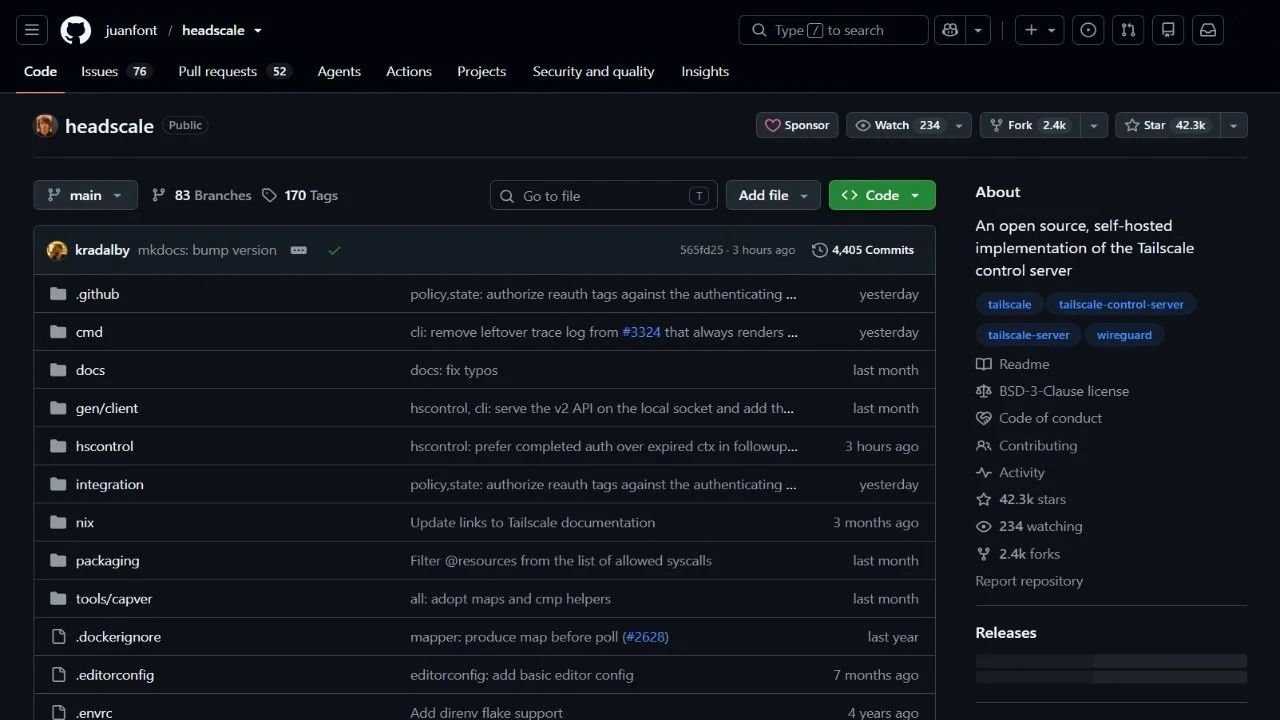Open the hscontrol folder icon
The height and width of the screenshot is (720, 1280).
tap(58, 446)
